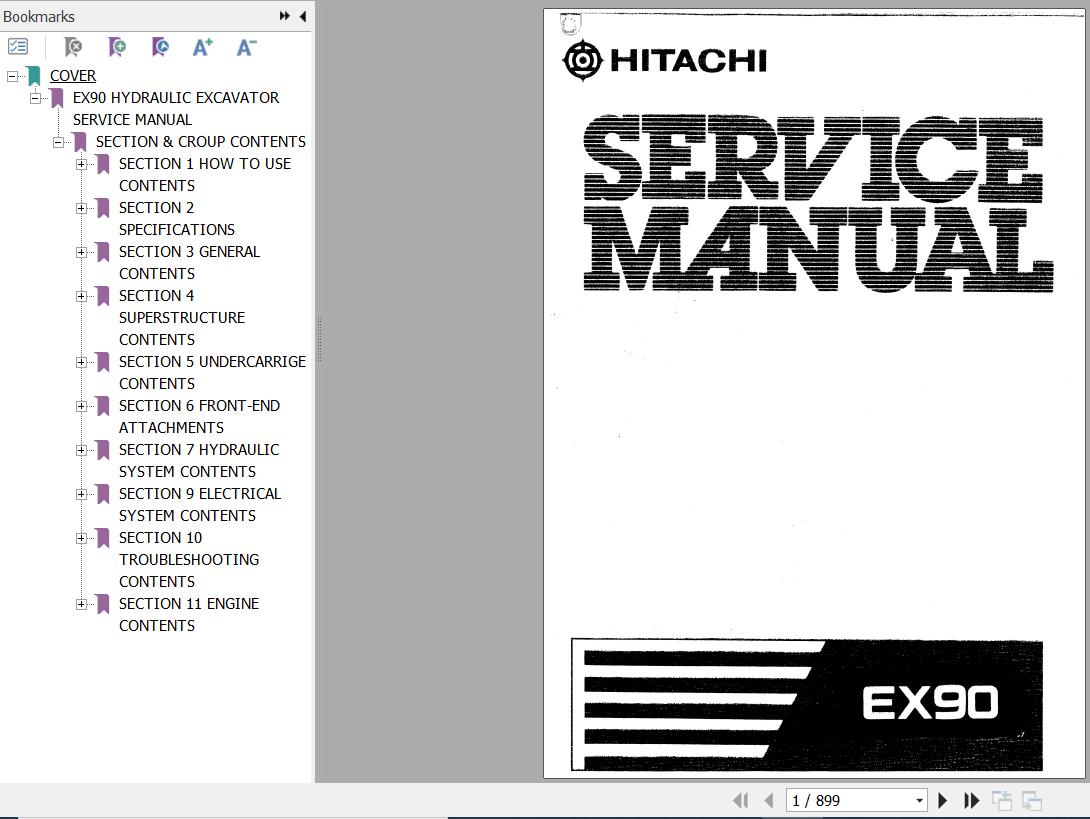Open the page number dropdown arrow

919,801
